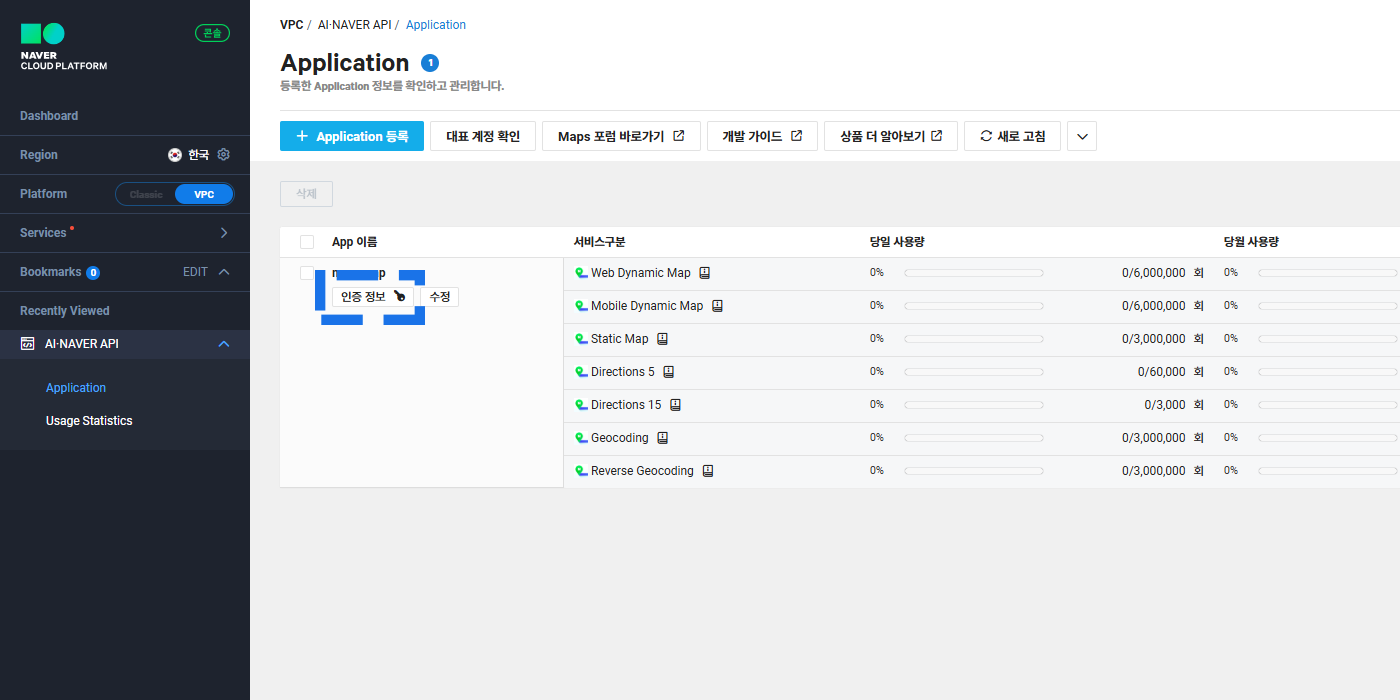Screen dimensions: 1400x700
Task: Switch platform to Classic
Action: [146, 194]
